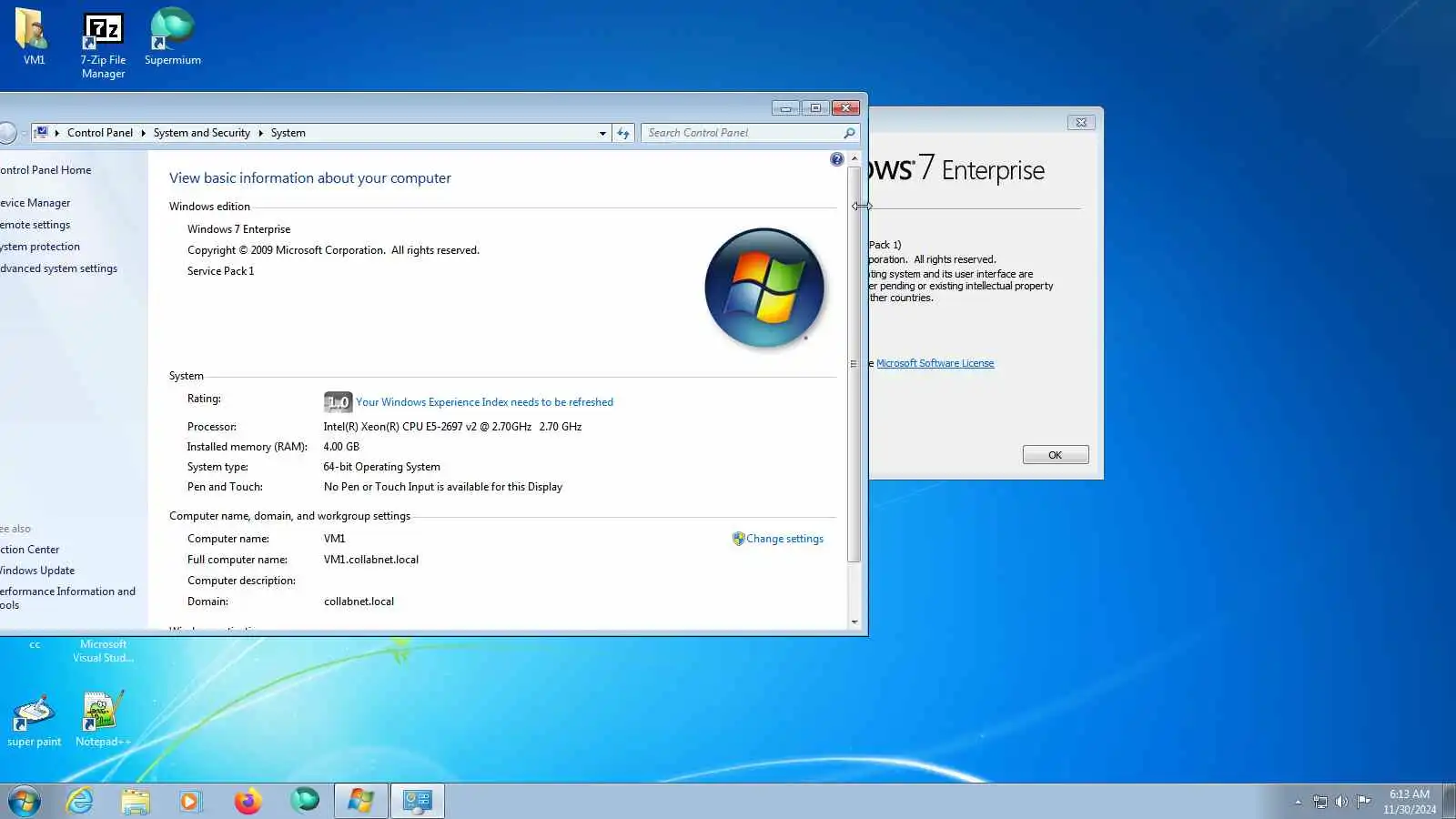
Task: Click the '64-bit Operating System' text
Action: click(x=382, y=467)
